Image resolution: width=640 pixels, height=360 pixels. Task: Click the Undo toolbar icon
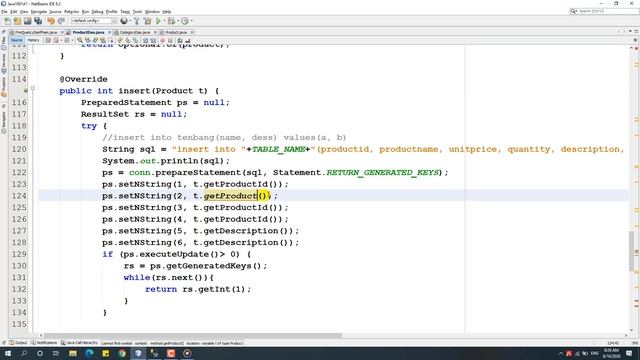click(51, 21)
